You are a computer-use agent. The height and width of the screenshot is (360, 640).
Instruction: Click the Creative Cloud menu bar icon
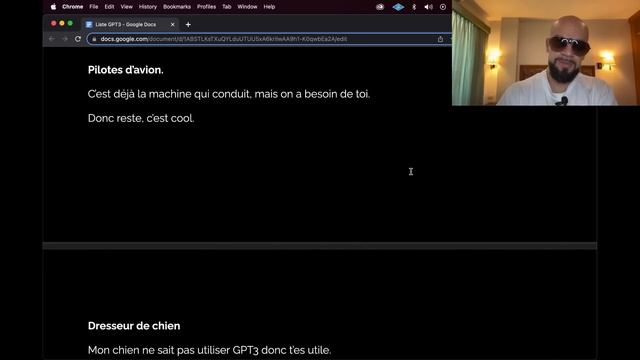pyautogui.click(x=380, y=7)
